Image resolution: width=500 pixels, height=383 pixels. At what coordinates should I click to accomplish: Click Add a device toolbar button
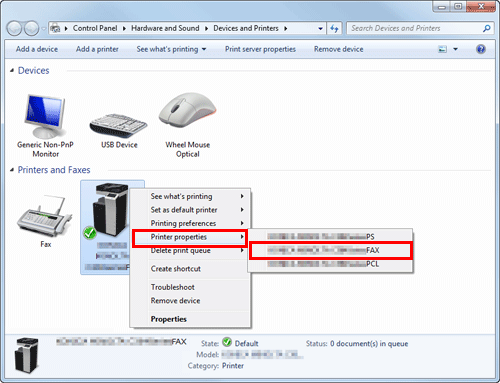click(x=37, y=49)
